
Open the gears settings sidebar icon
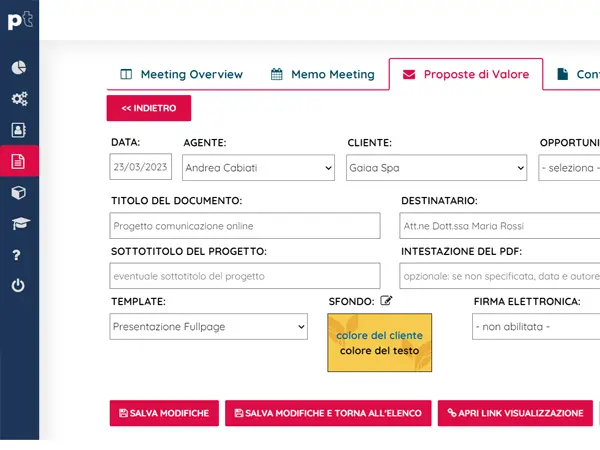click(18, 99)
